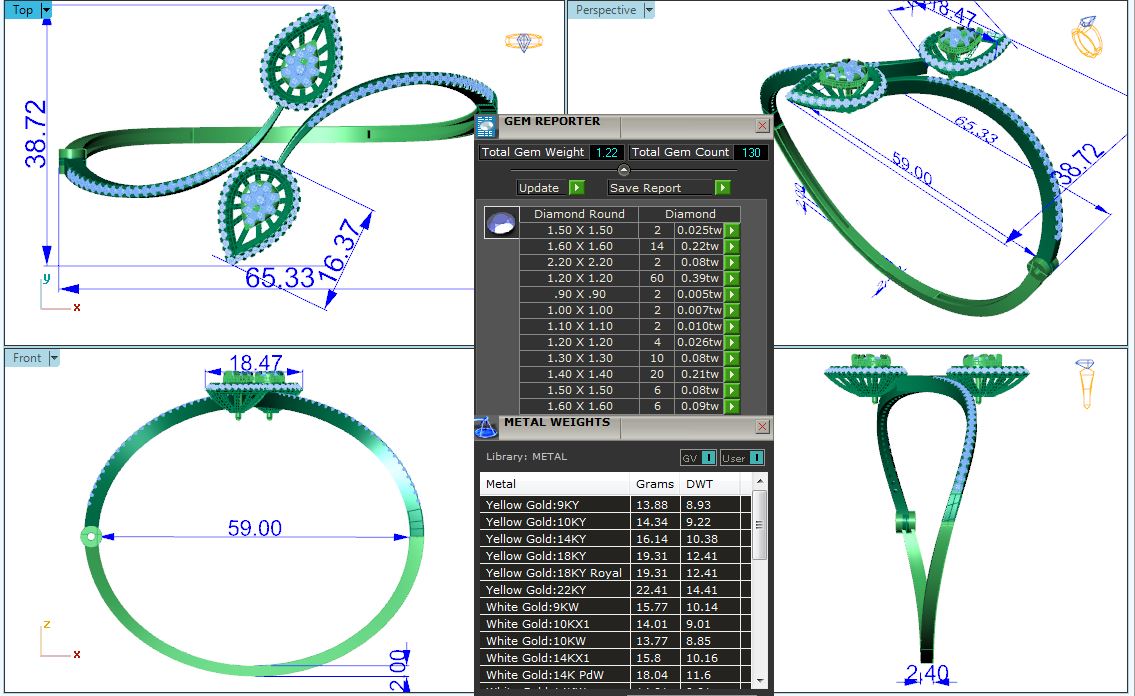
Task: Click green arrow for .90 X .90 row
Action: point(731,294)
